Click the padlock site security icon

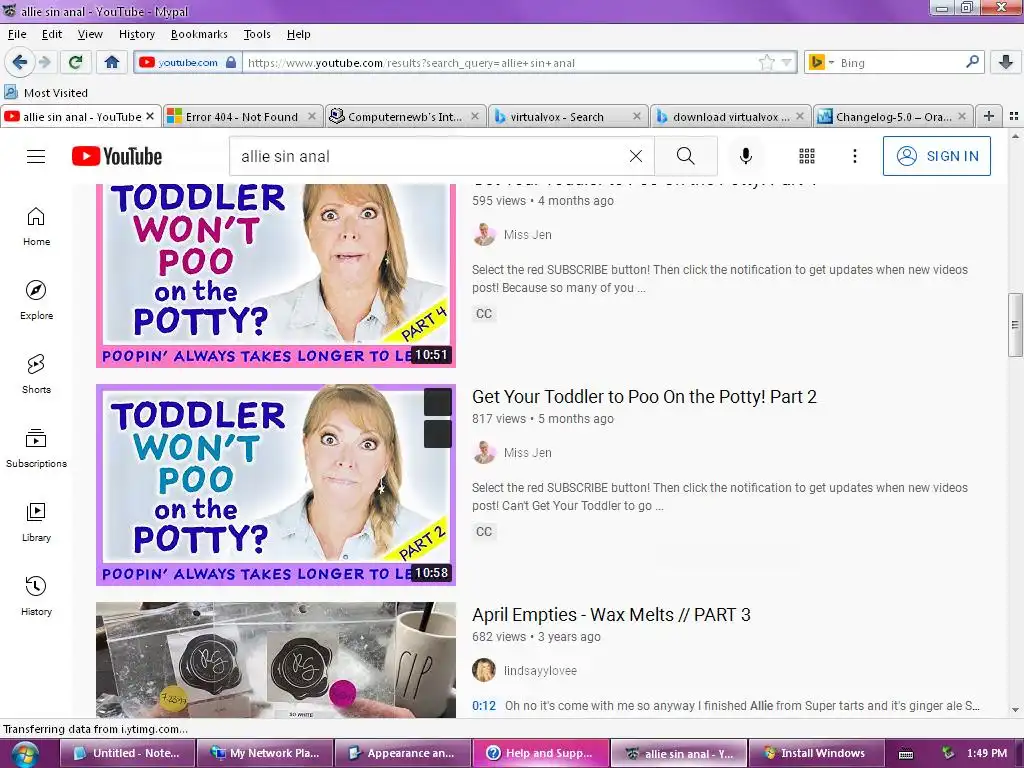coord(231,63)
